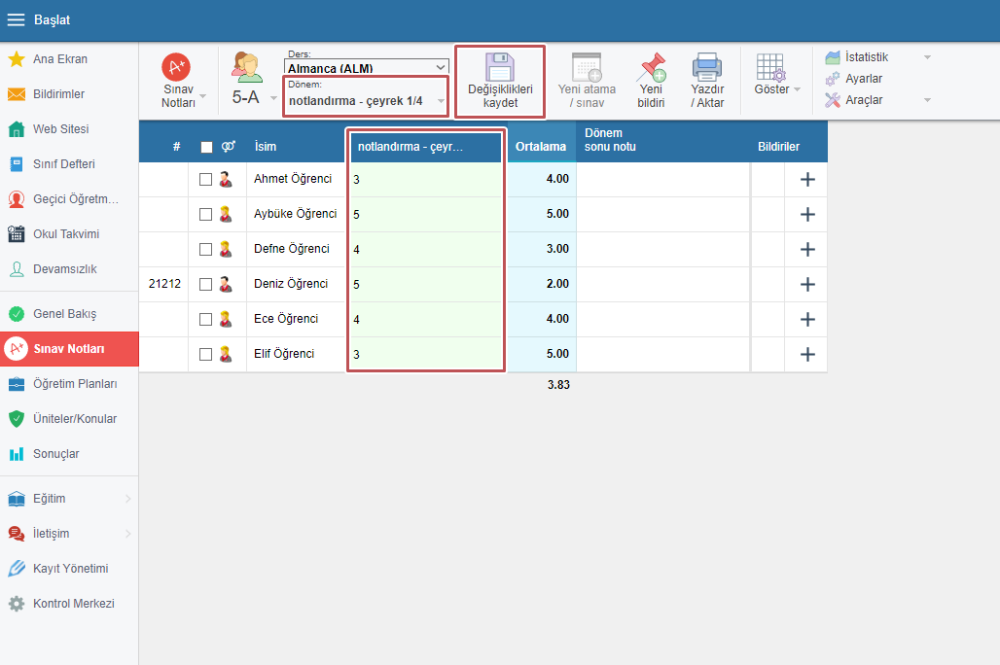
Task: Click the Başlat title text
Action: click(x=52, y=20)
